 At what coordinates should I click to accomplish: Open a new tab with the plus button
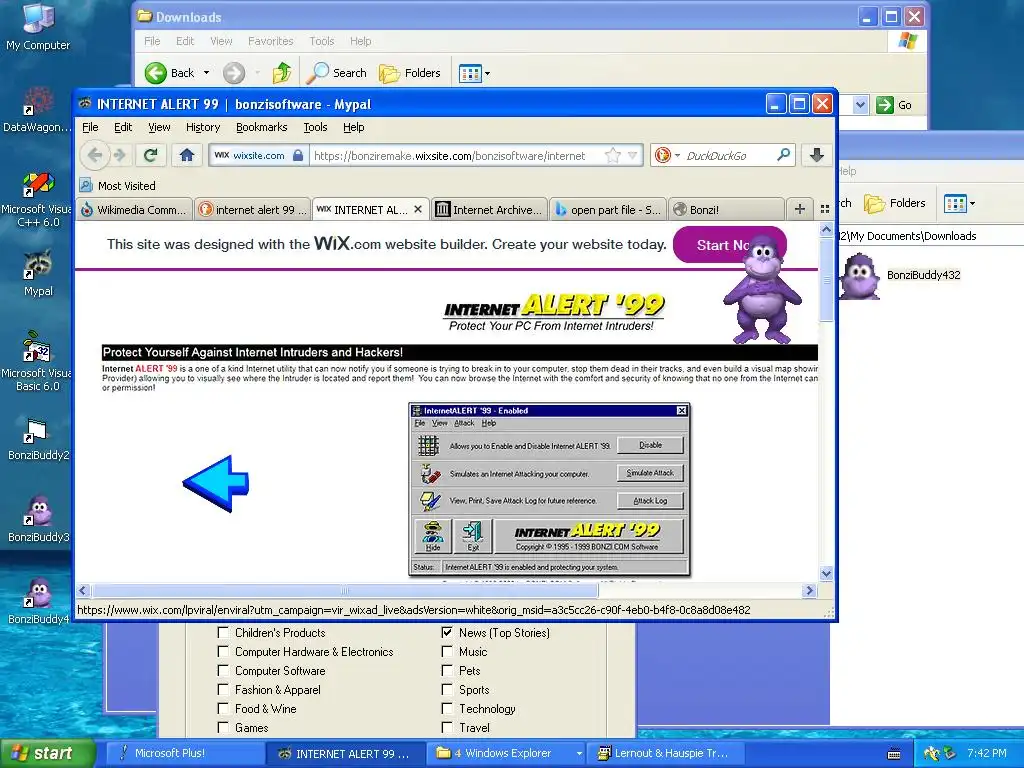[799, 209]
